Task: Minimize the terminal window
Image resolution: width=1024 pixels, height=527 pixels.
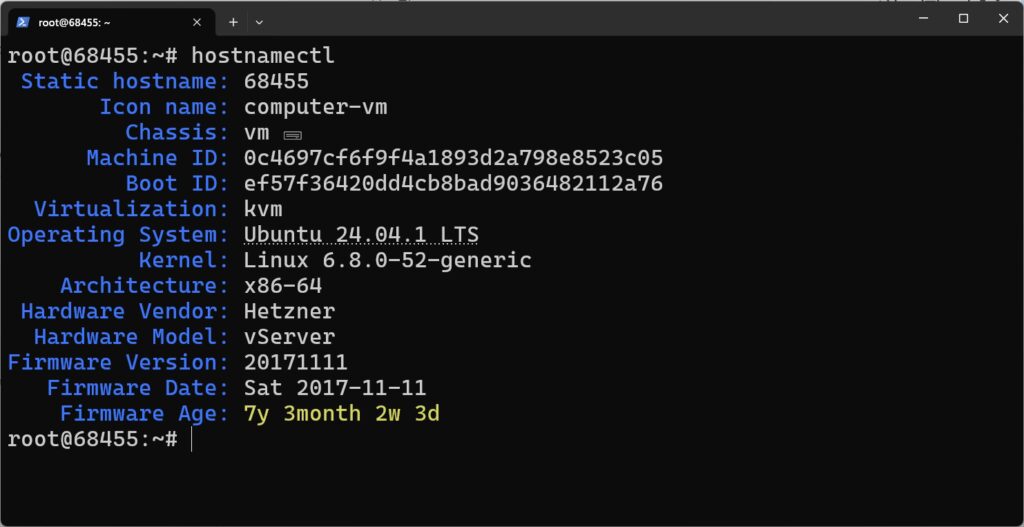Action: tap(923, 18)
